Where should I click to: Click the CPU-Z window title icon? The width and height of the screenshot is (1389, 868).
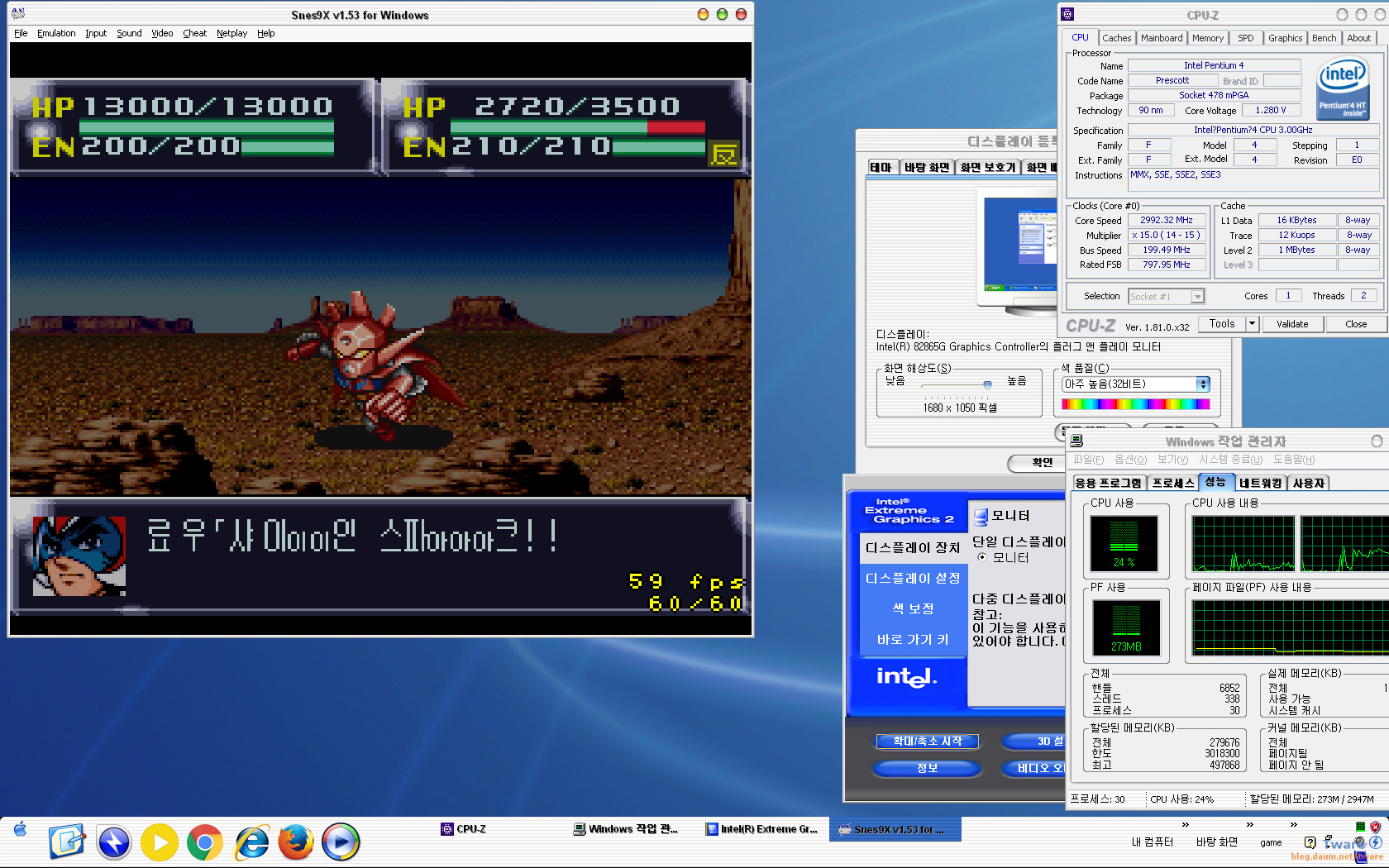click(x=1067, y=14)
